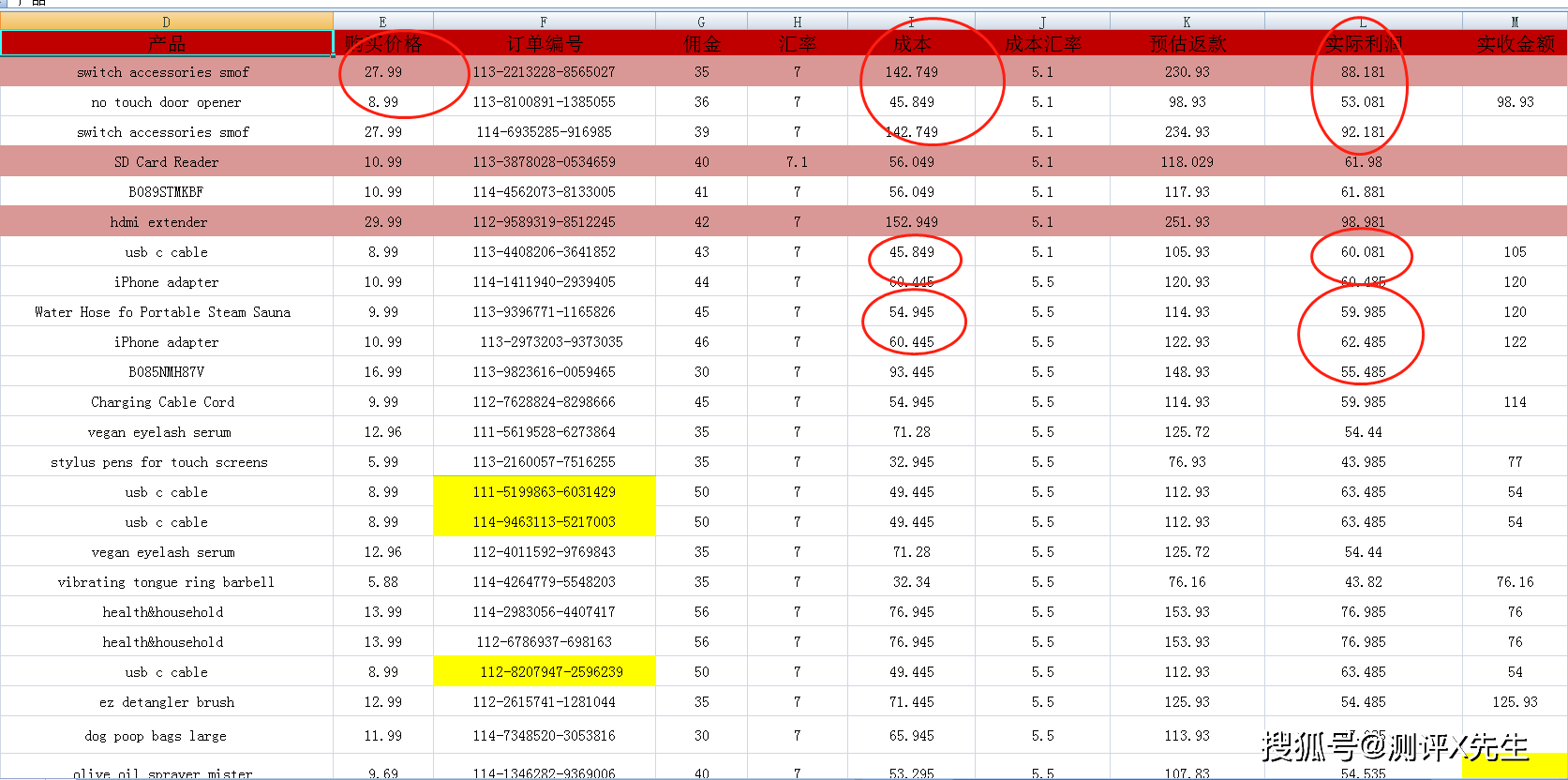Click the 订单编号 header cell
Screen dimensions: 1568x780
544,43
